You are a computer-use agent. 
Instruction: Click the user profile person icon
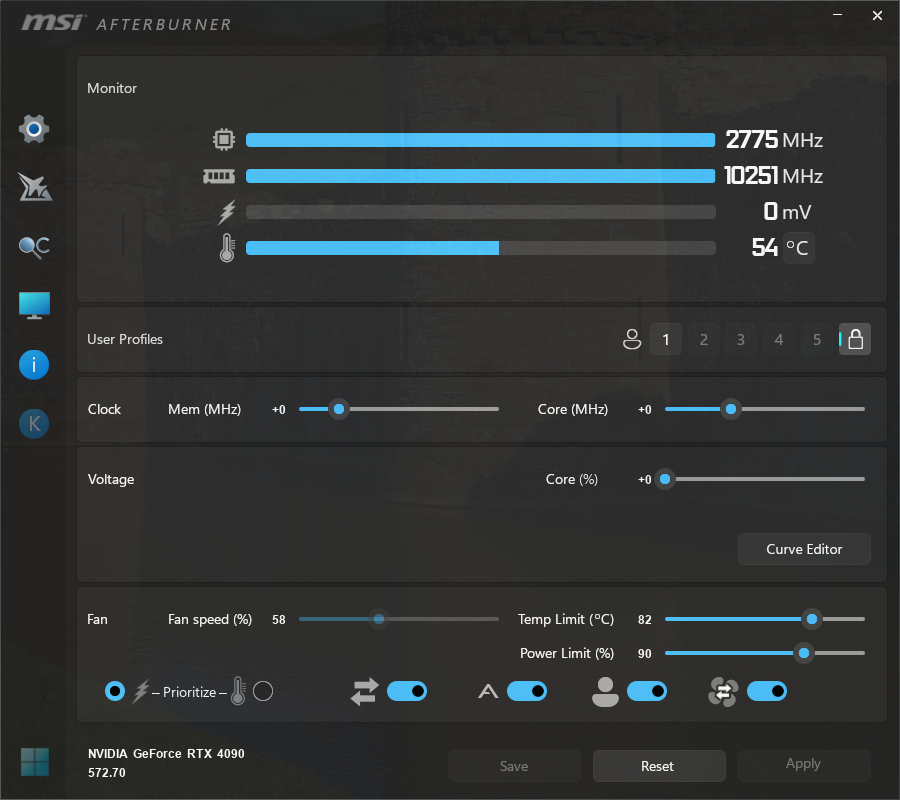(x=632, y=339)
